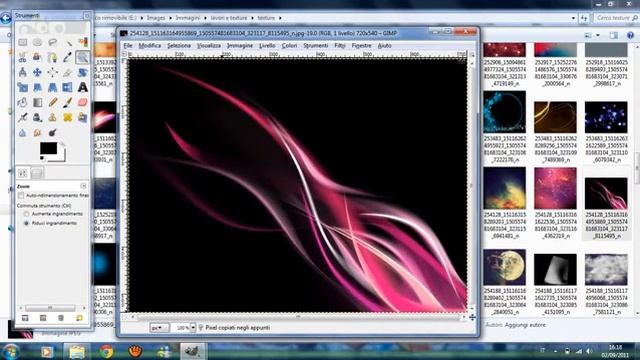Select the Shear tool
The height and width of the screenshot is (360, 640).
pyautogui.click(x=37, y=87)
